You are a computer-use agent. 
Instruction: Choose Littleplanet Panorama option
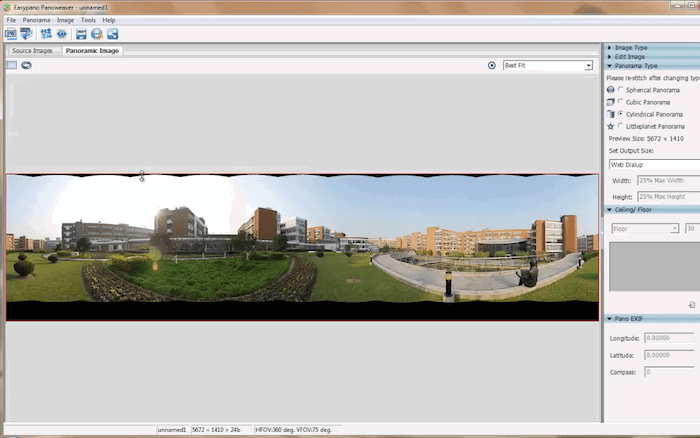tap(620, 127)
